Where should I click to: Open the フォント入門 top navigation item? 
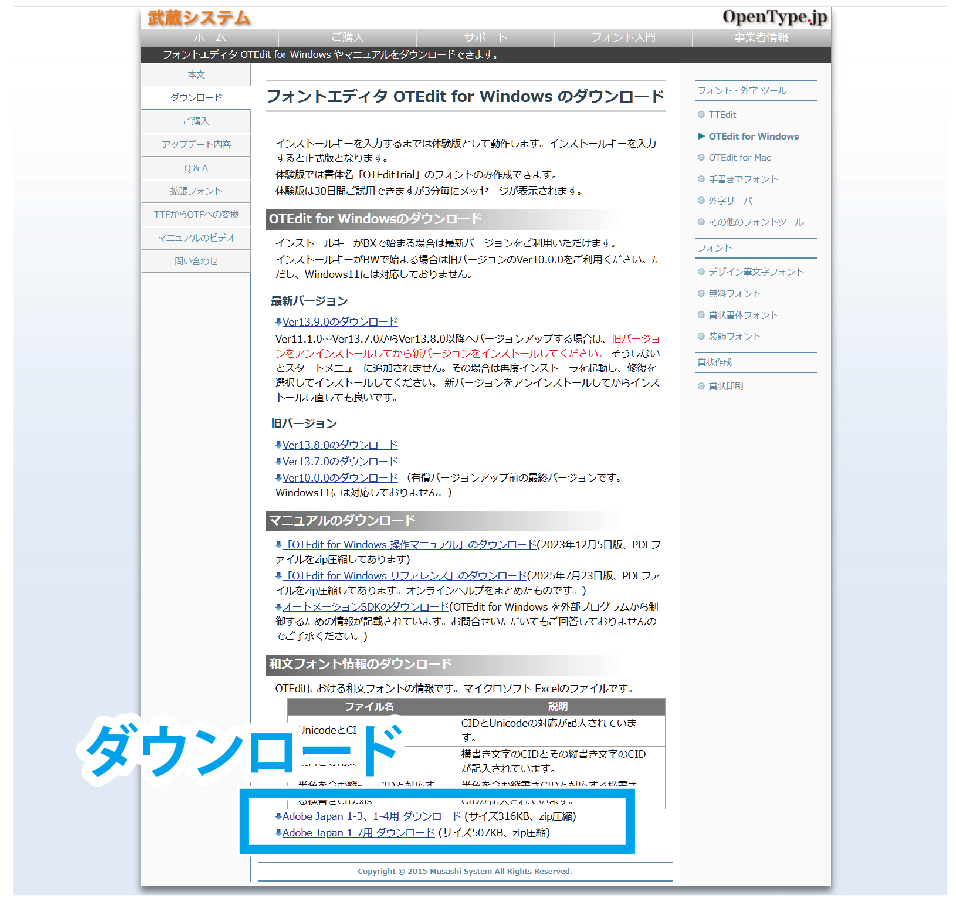click(x=623, y=38)
